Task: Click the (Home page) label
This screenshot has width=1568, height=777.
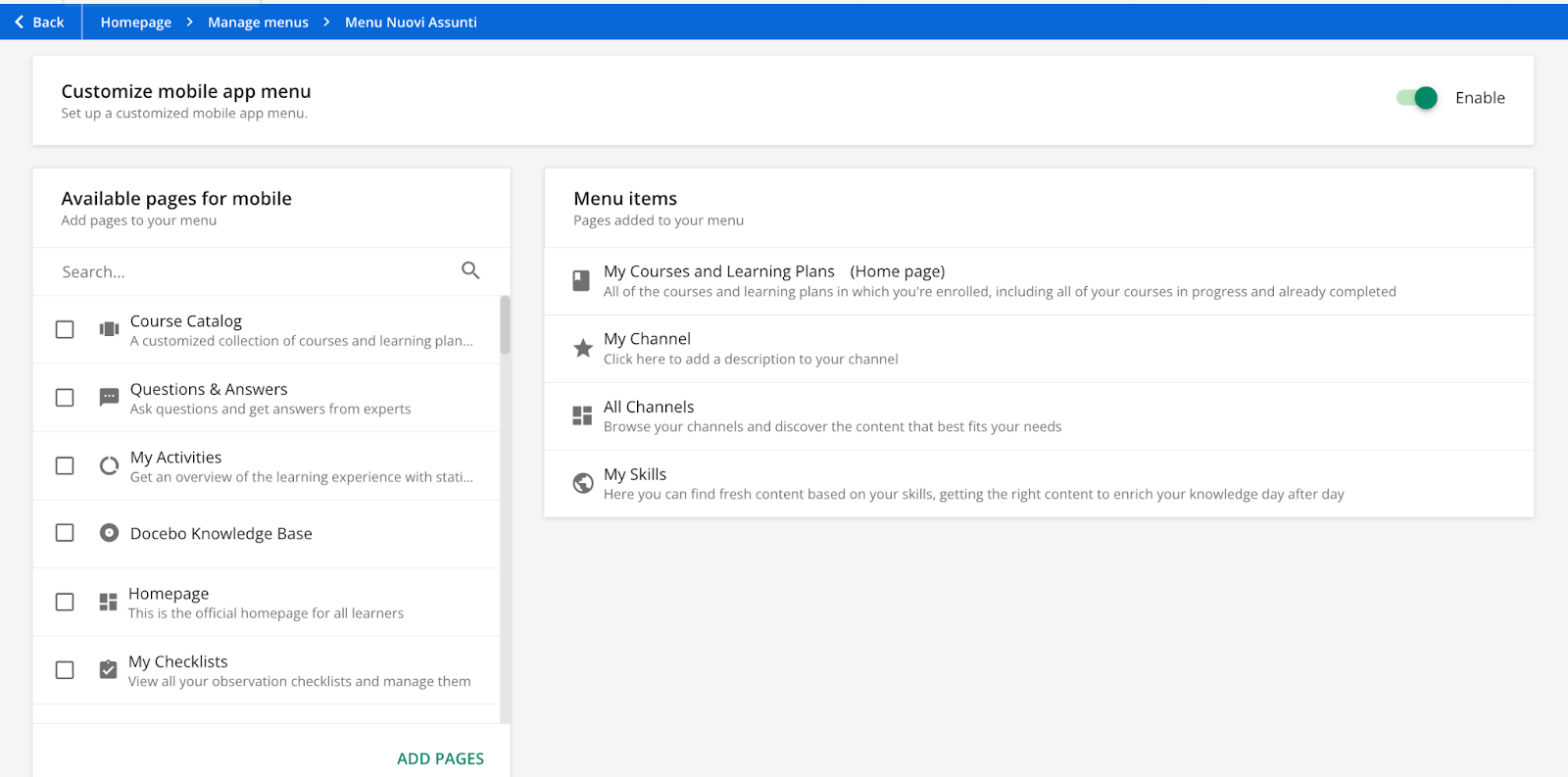Action: coord(898,271)
